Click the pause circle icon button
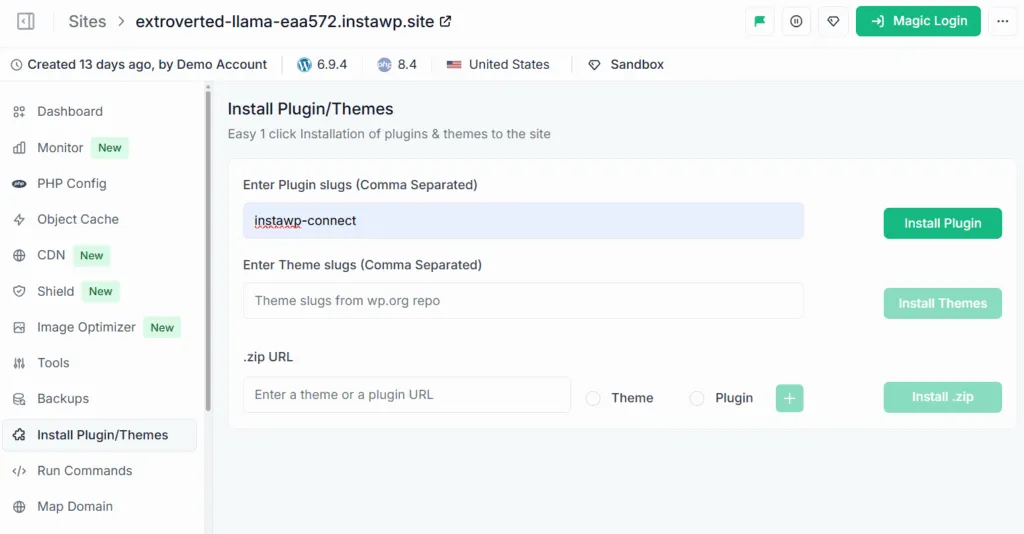1024x534 pixels. (796, 21)
